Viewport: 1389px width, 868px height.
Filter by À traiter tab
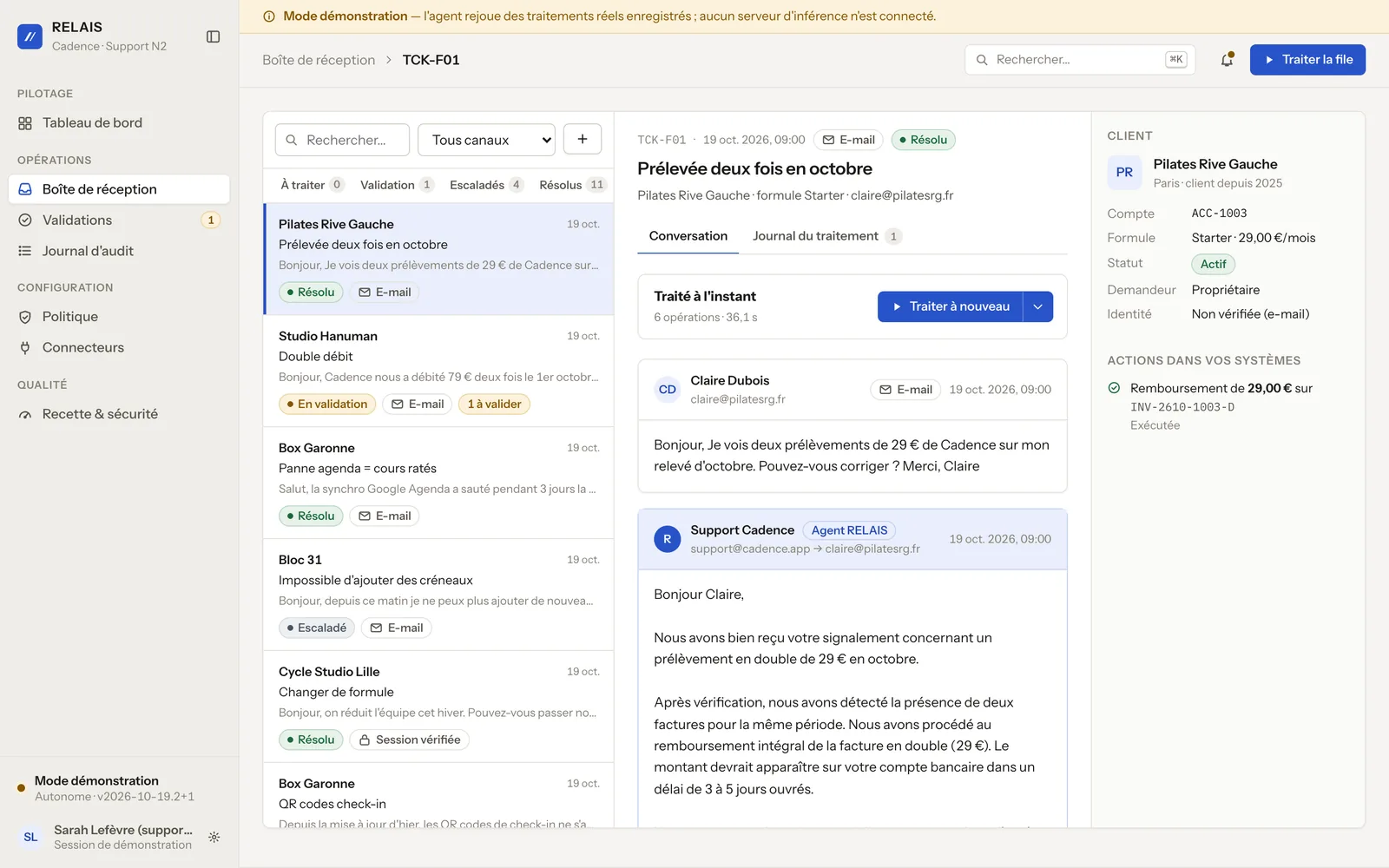[313, 185]
